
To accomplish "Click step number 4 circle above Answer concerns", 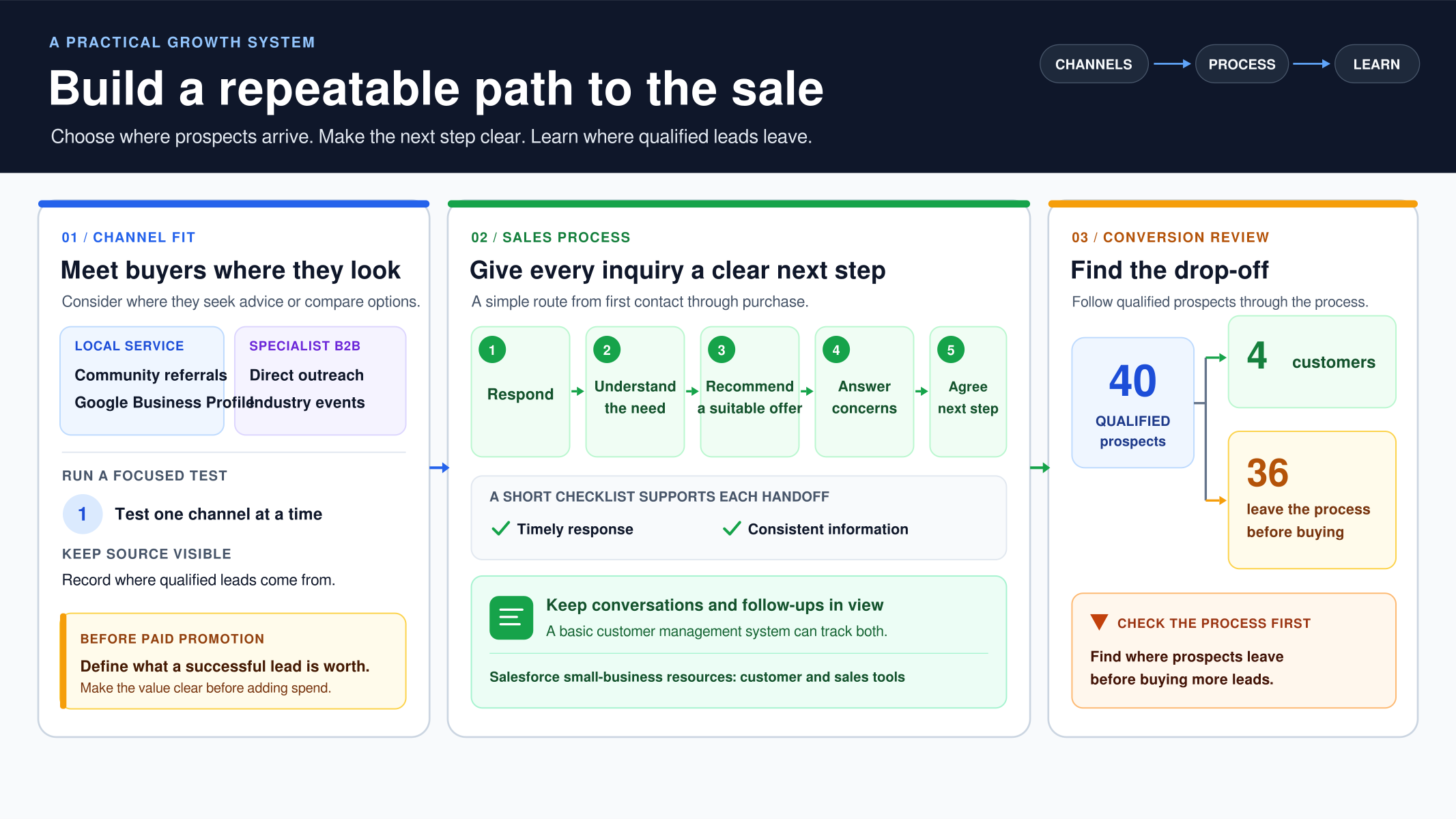I will [836, 350].
